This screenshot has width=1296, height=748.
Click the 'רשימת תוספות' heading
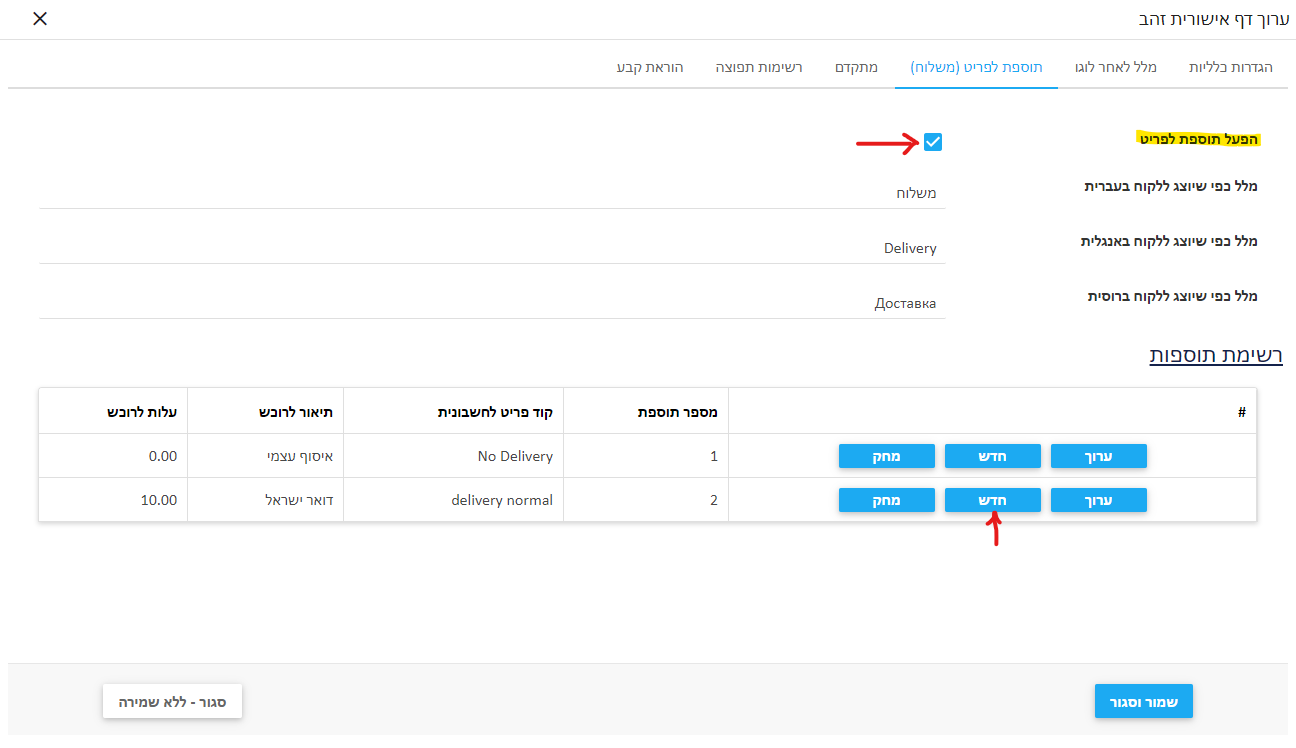(1216, 355)
